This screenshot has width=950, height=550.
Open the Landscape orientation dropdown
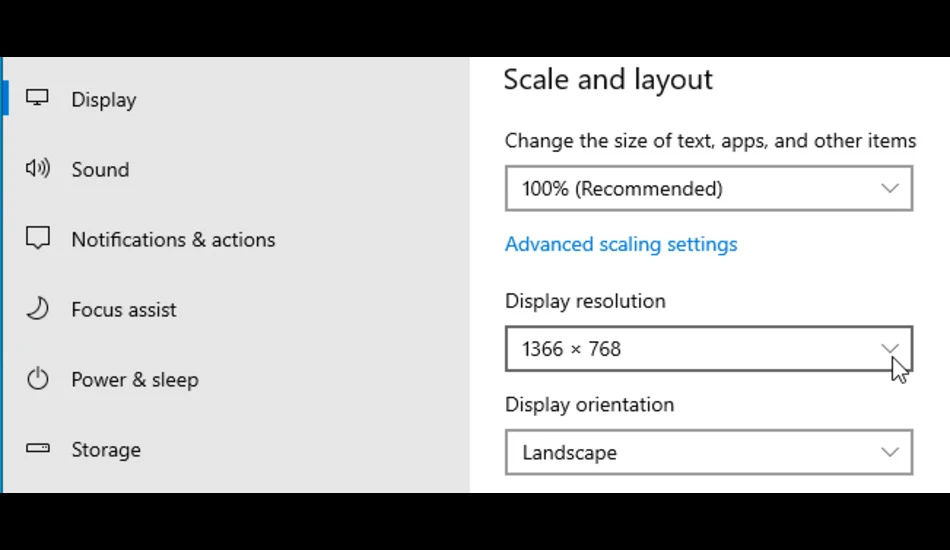tap(709, 452)
